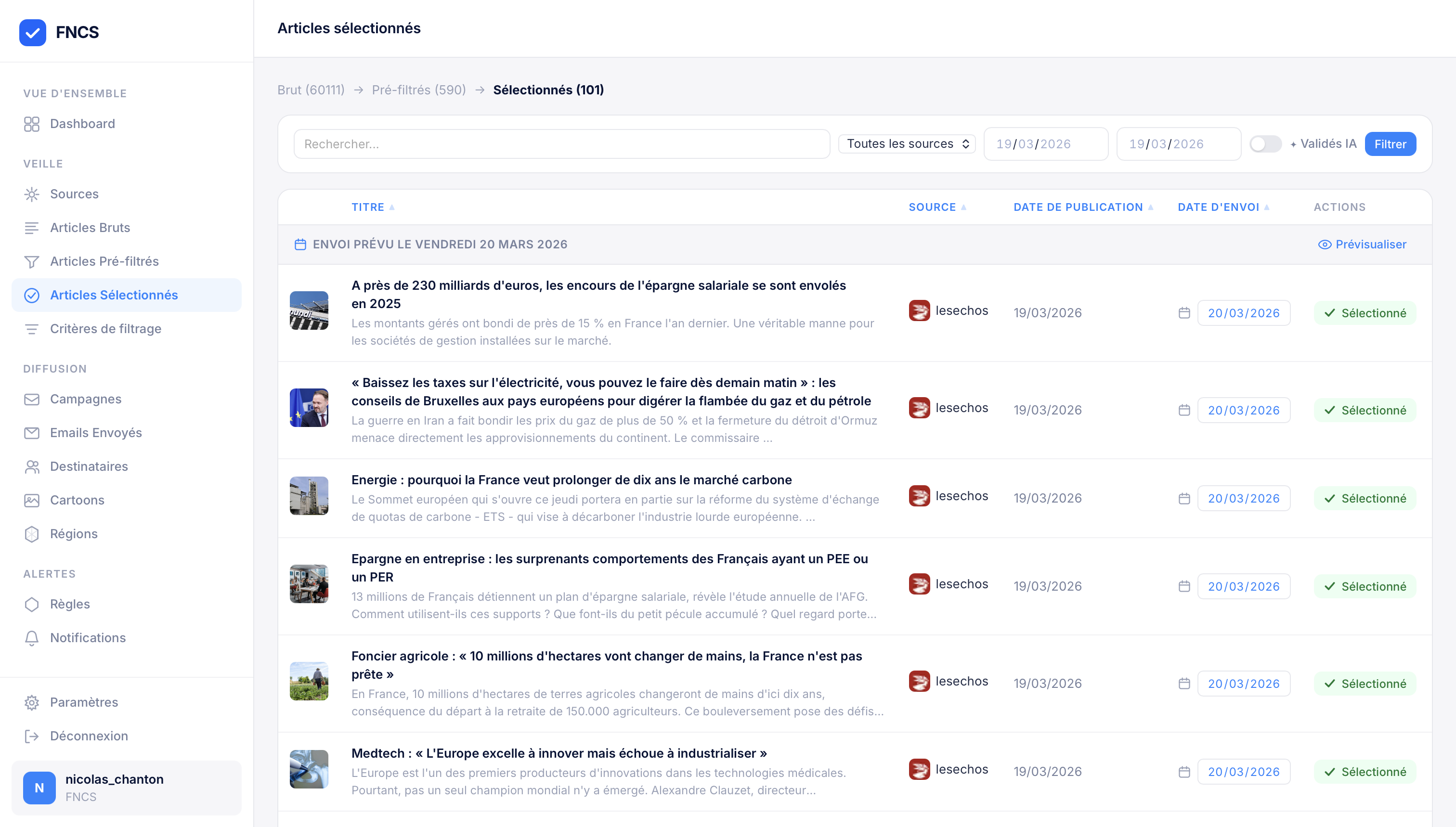Open Pré-filtrés (590) view

click(x=418, y=89)
